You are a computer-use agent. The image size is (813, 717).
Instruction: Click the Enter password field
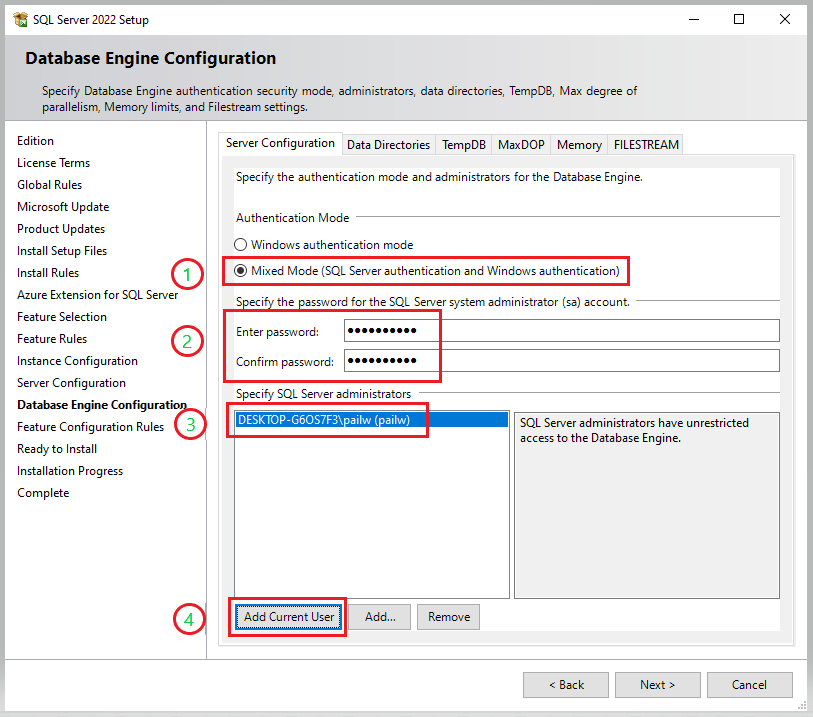click(x=560, y=331)
